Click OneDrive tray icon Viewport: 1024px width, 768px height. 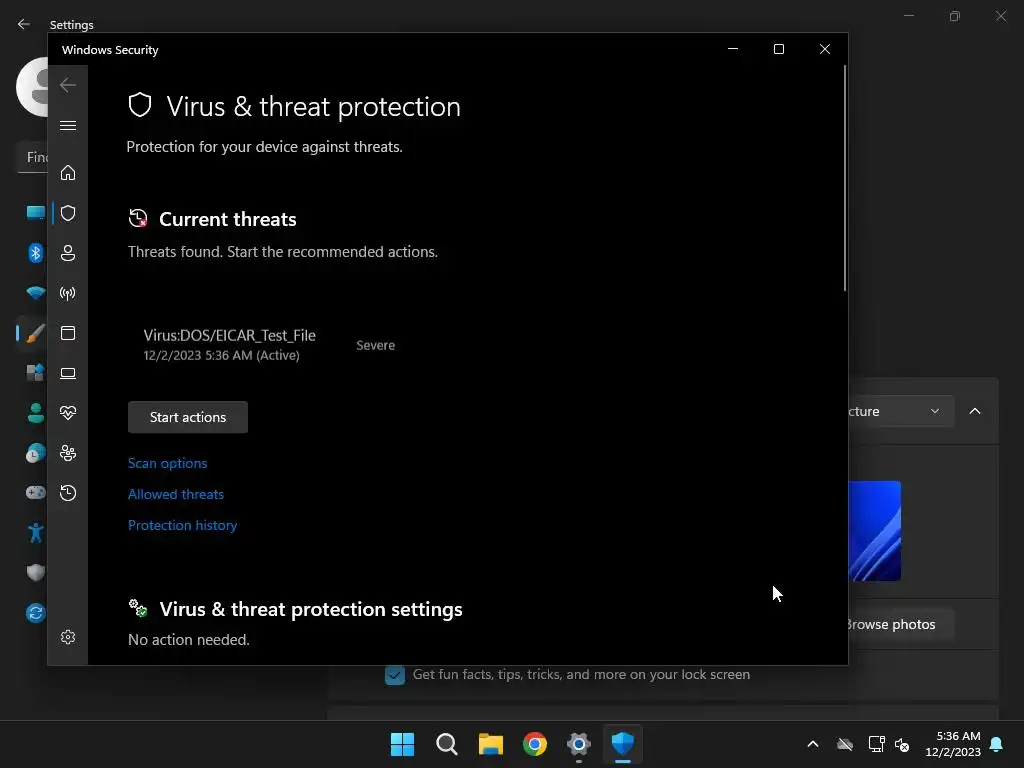[845, 744]
